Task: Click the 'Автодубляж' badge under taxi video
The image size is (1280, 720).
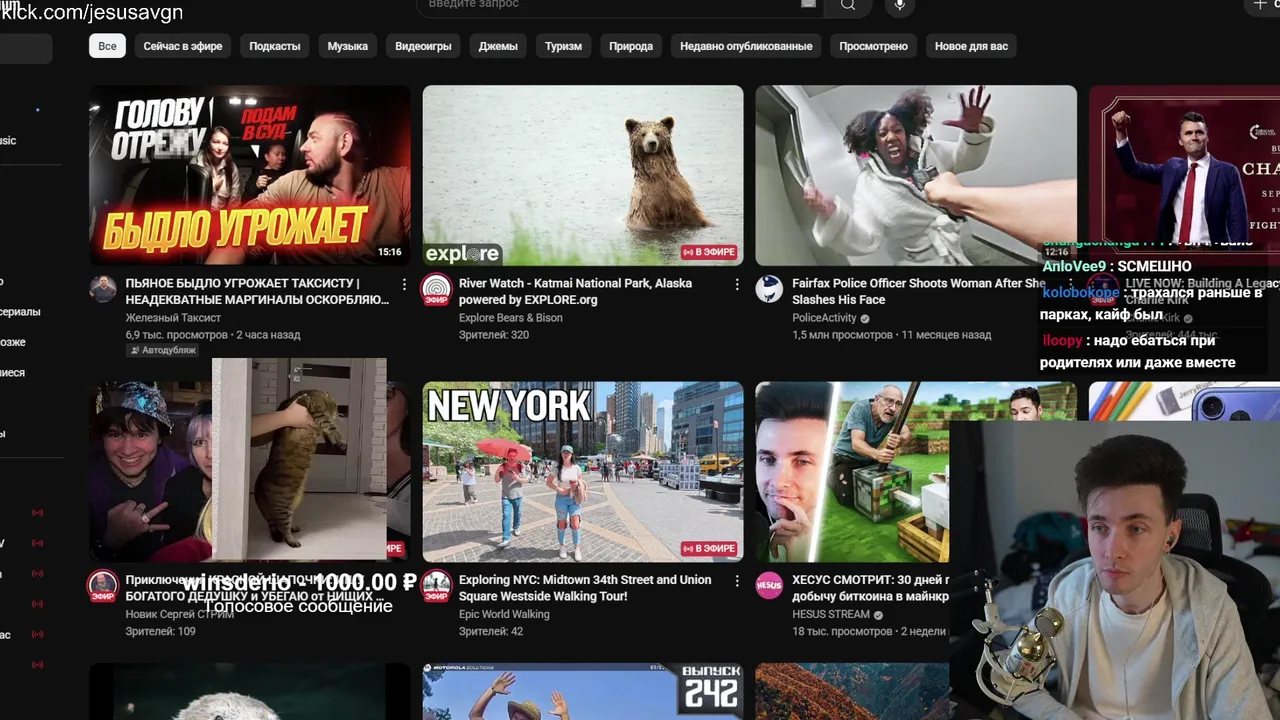Action: (x=162, y=351)
